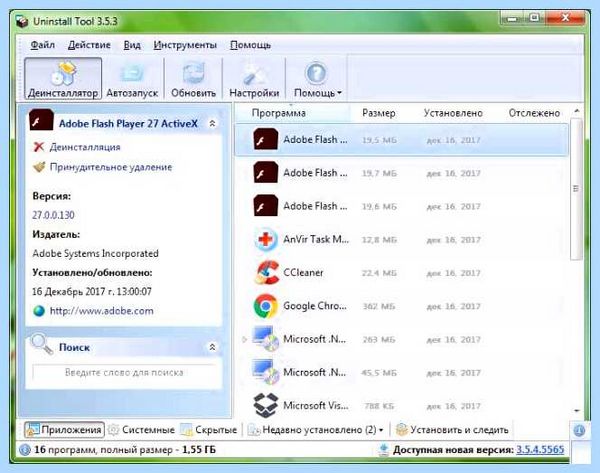The height and width of the screenshot is (473, 600).
Task: Select the Google Chrome icon in list
Action: 266,306
